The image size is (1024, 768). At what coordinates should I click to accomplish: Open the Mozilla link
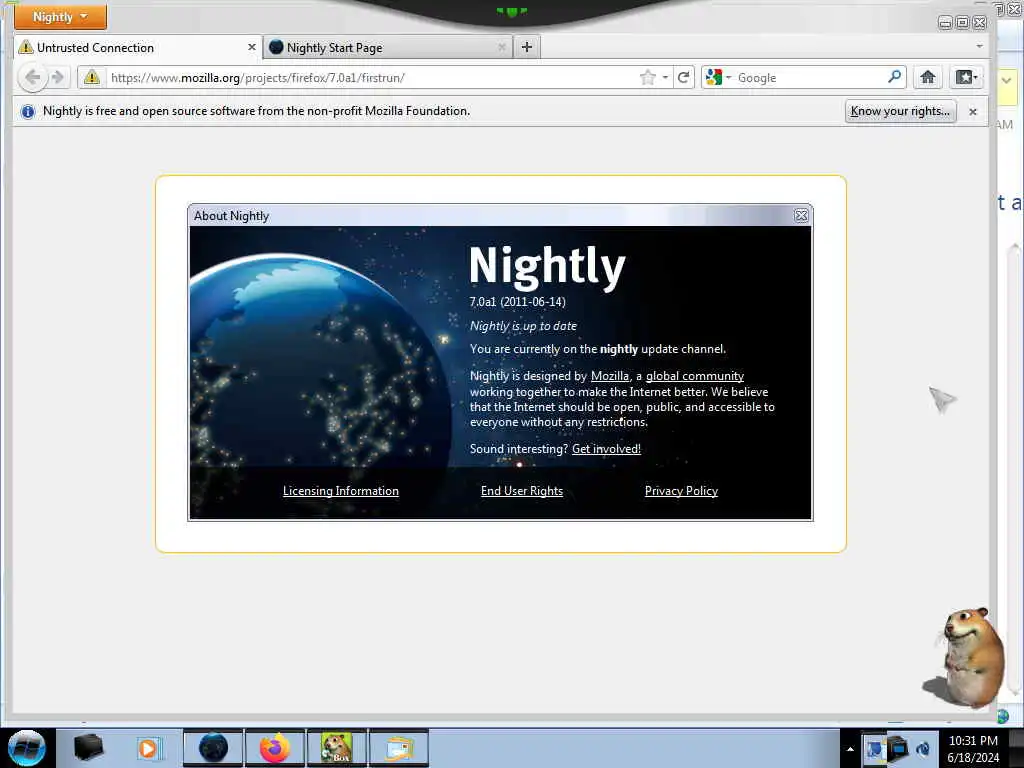(x=610, y=376)
